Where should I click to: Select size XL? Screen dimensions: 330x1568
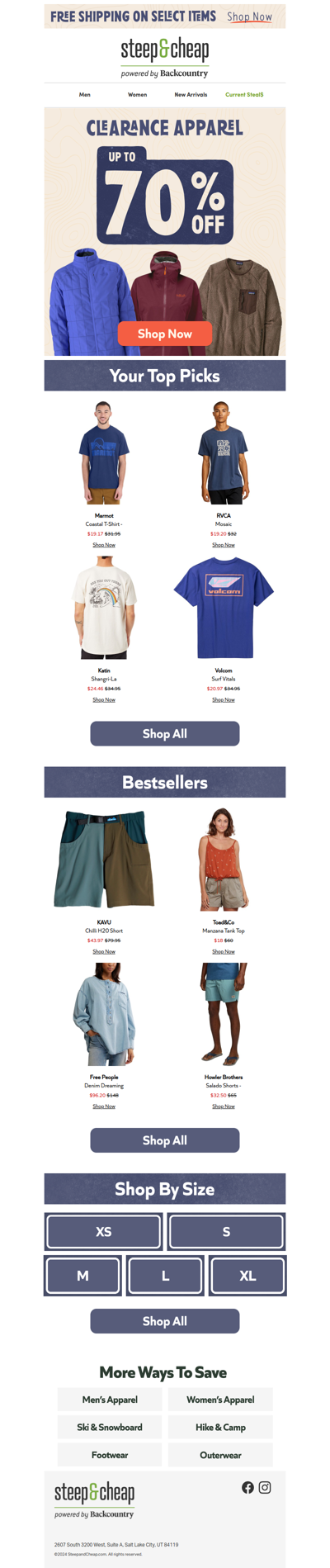click(247, 1276)
